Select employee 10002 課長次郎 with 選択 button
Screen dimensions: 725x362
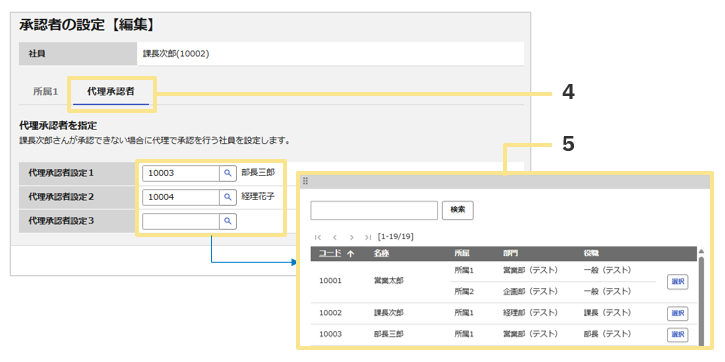(677, 313)
